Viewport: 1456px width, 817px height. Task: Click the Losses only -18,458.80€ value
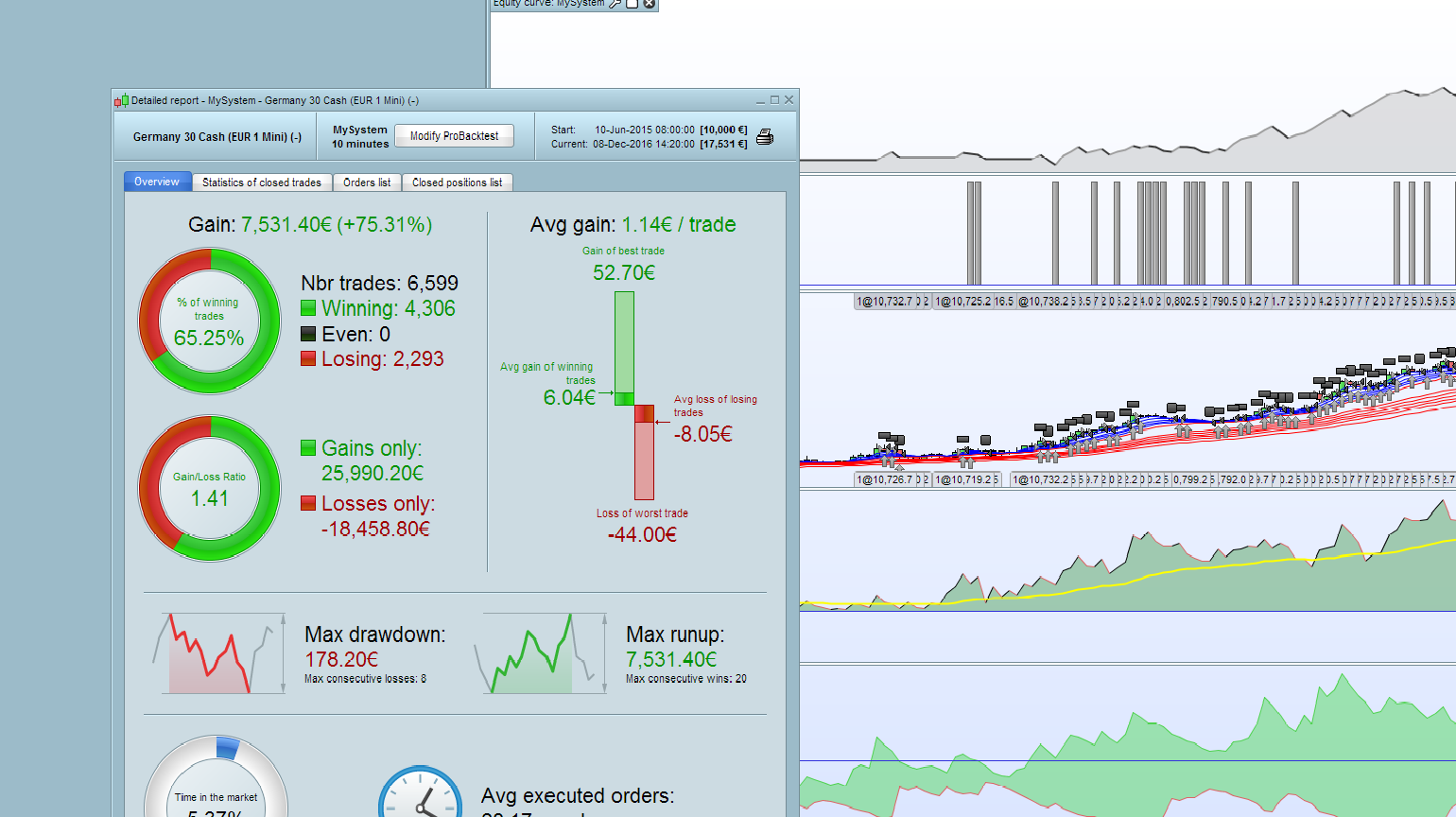[375, 529]
